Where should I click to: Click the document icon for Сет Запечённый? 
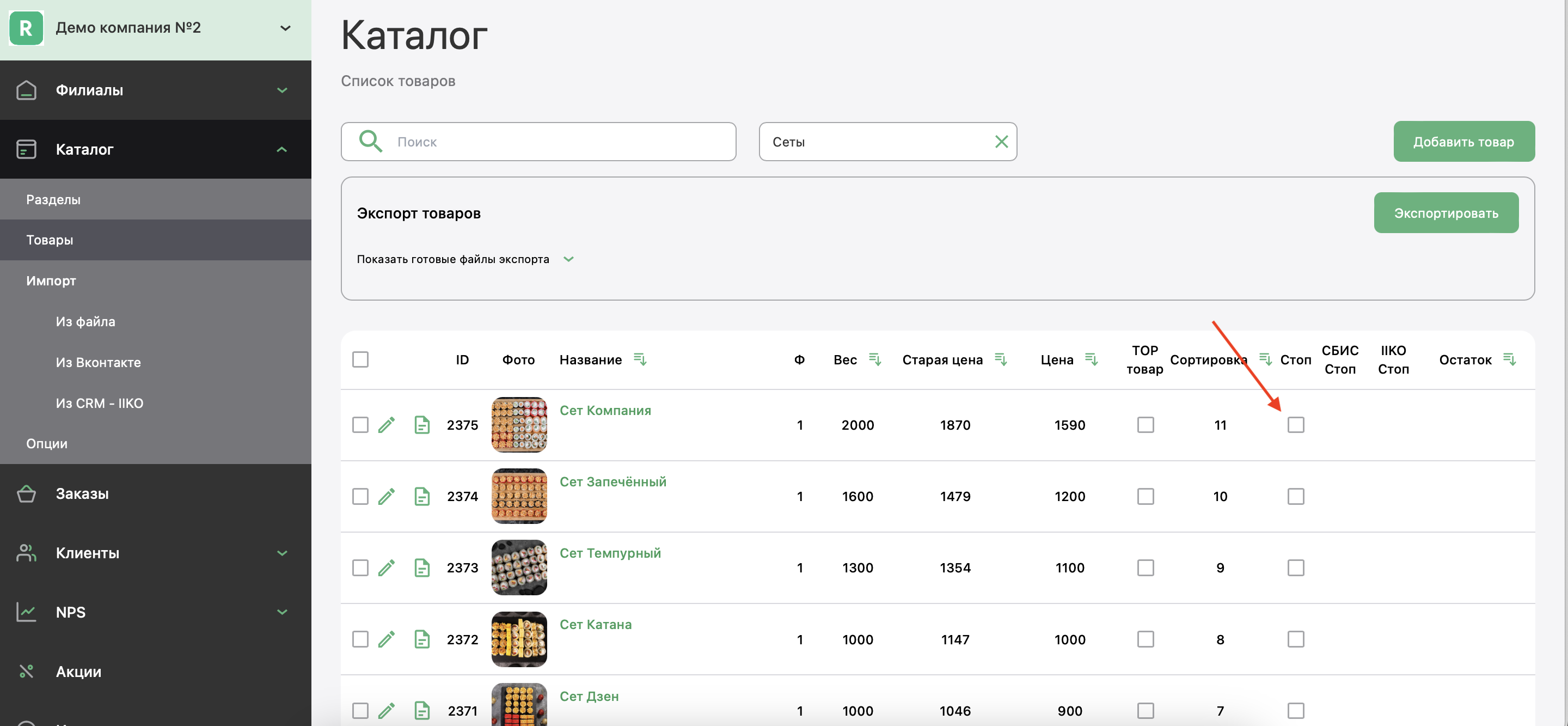point(422,496)
